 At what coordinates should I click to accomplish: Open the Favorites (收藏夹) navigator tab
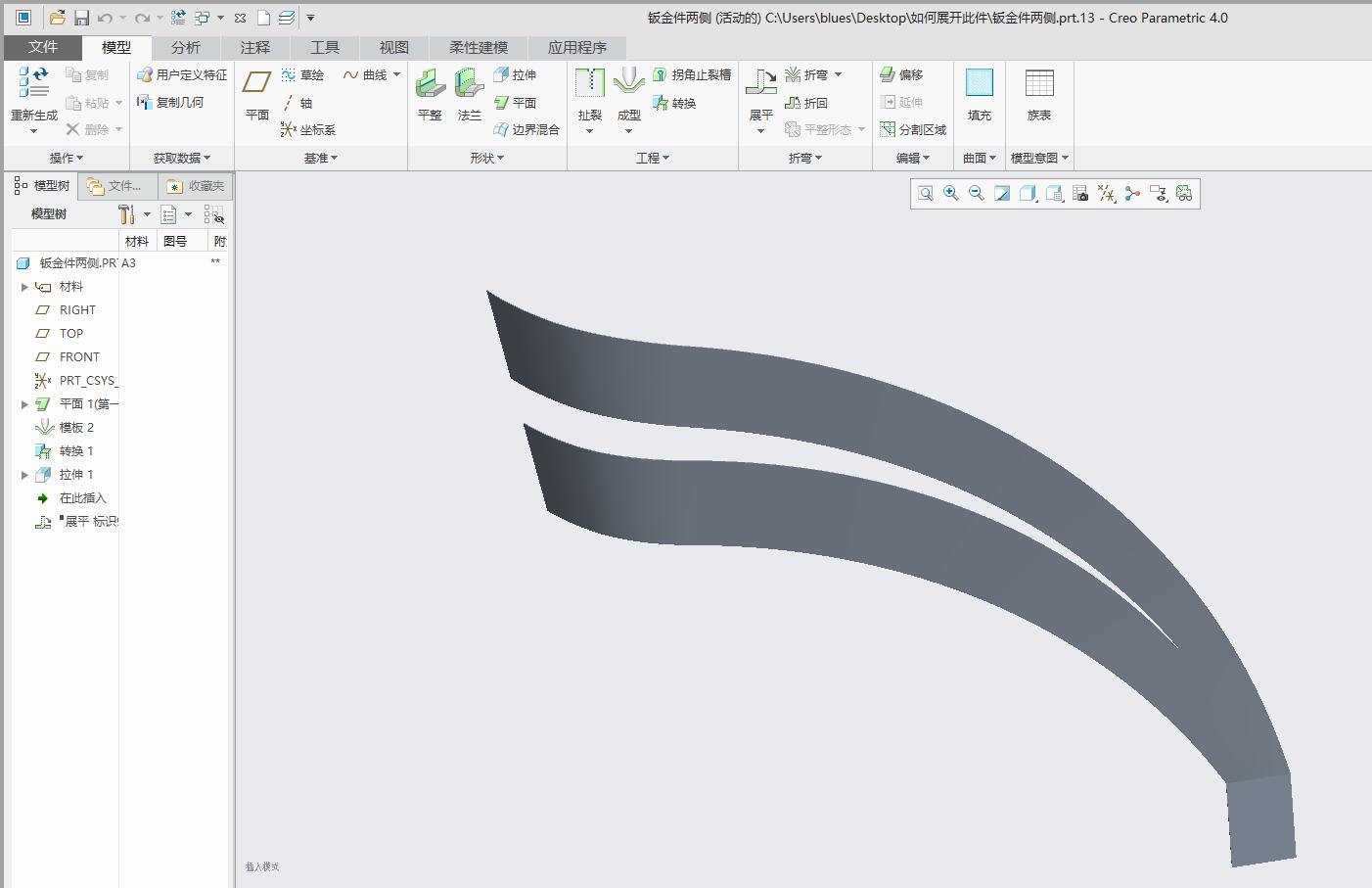pos(195,186)
